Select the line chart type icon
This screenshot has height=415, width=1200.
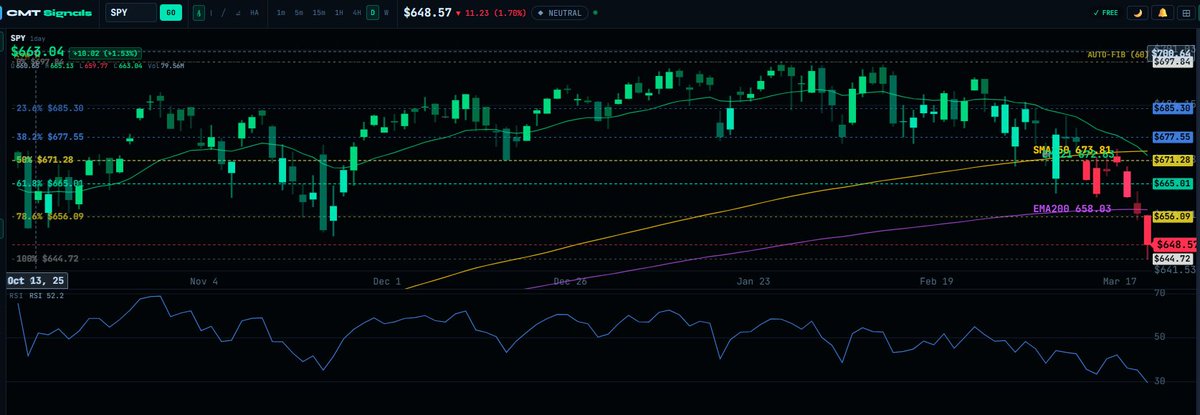click(223, 13)
